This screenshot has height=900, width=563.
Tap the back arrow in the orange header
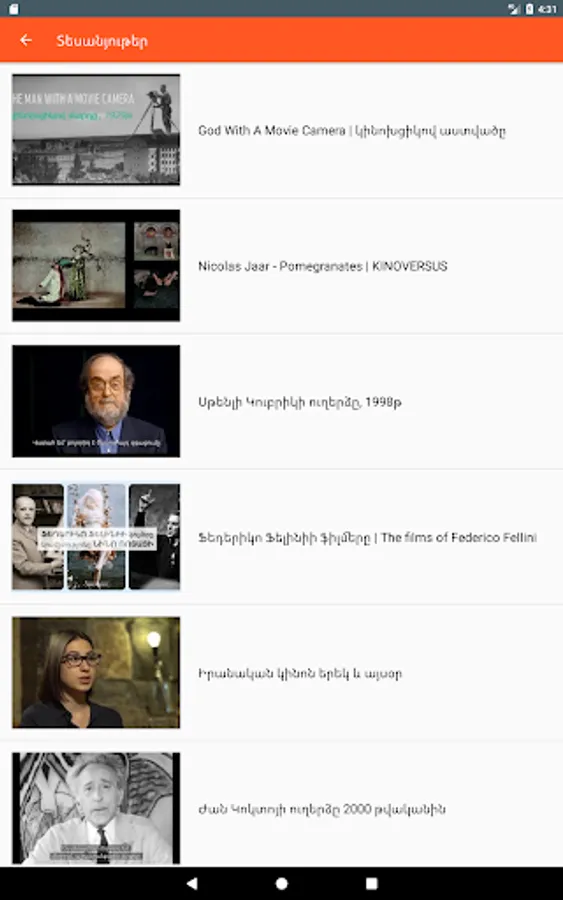(x=26, y=40)
